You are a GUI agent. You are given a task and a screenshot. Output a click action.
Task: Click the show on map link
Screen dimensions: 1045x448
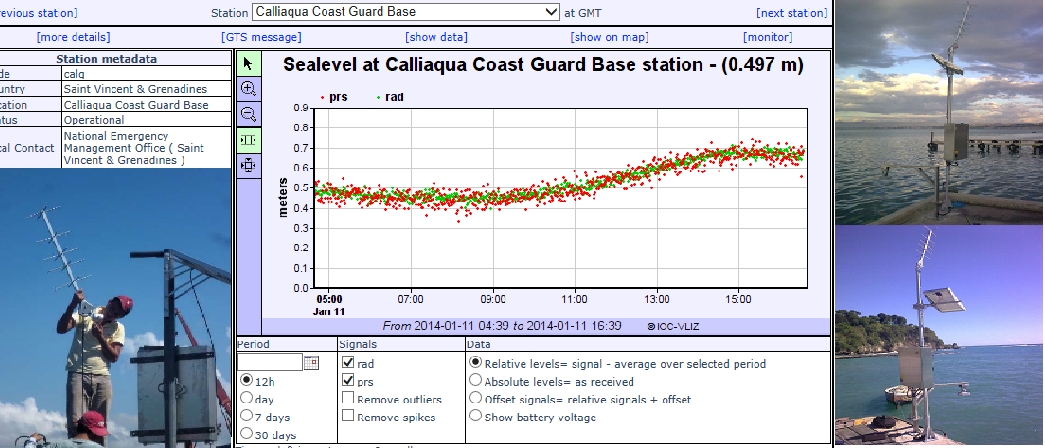[609, 37]
